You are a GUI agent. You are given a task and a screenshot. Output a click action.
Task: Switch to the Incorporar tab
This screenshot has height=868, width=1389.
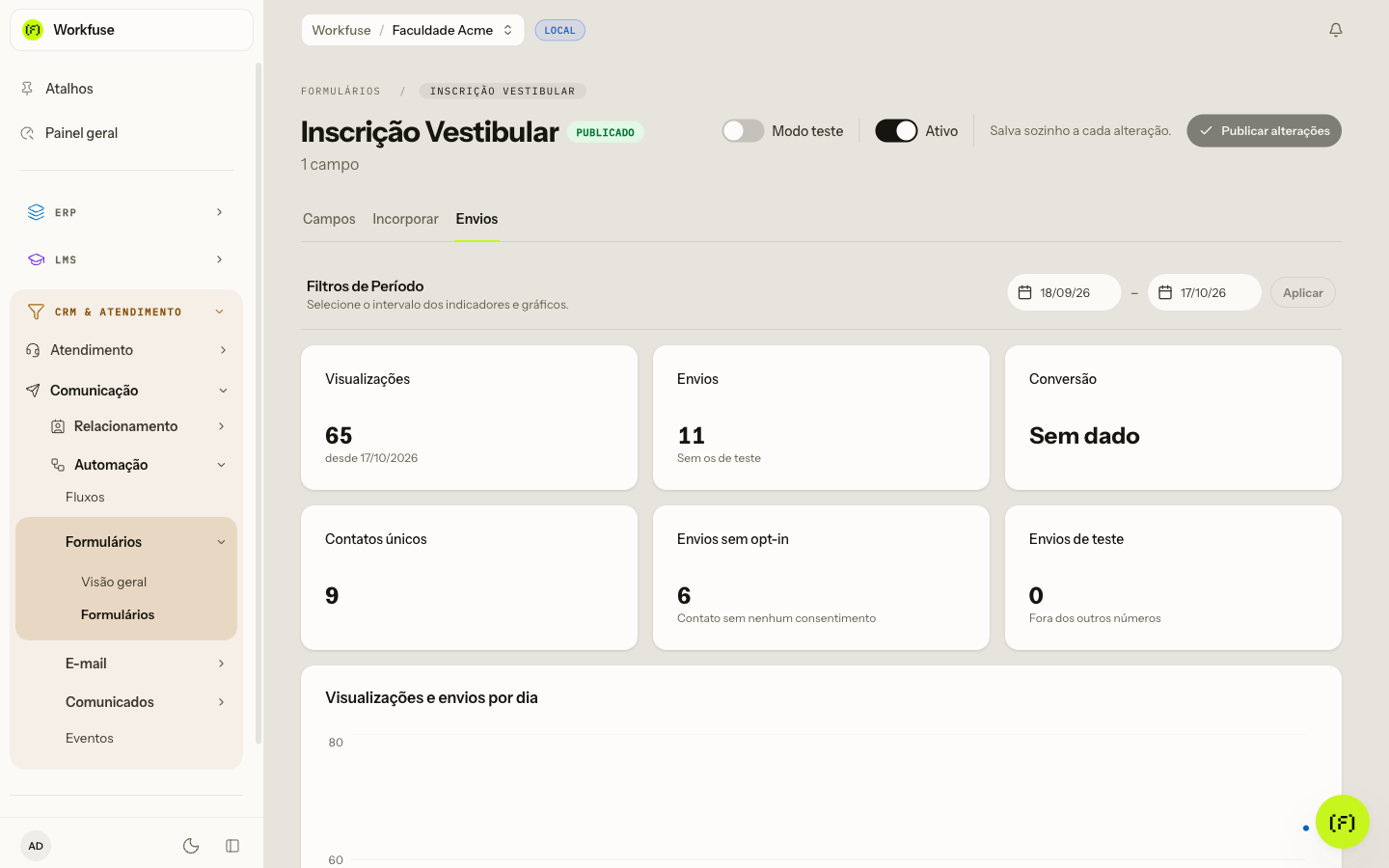coord(405,219)
